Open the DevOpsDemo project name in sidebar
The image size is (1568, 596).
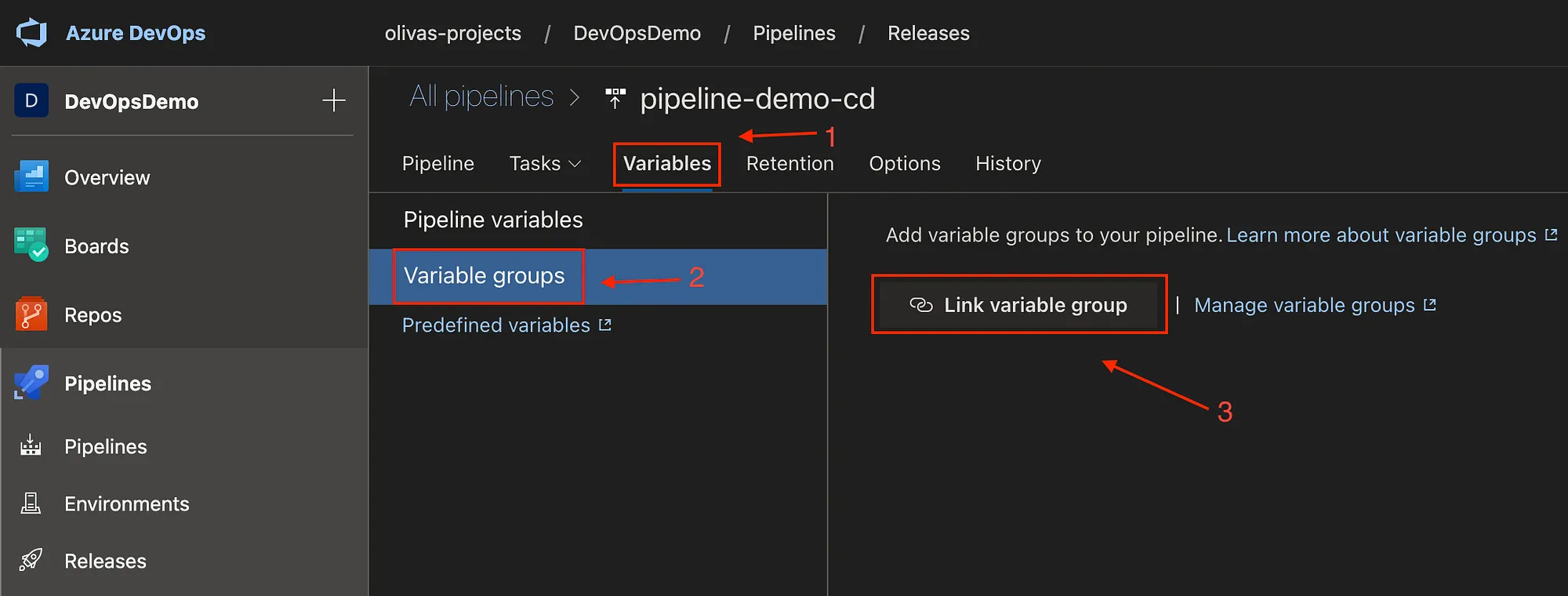pos(132,102)
